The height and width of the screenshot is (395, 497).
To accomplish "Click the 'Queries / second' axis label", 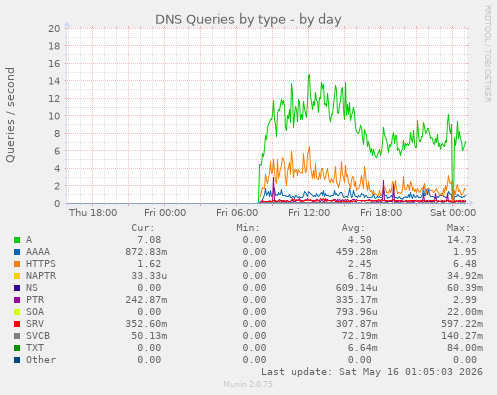I will [x=10, y=115].
